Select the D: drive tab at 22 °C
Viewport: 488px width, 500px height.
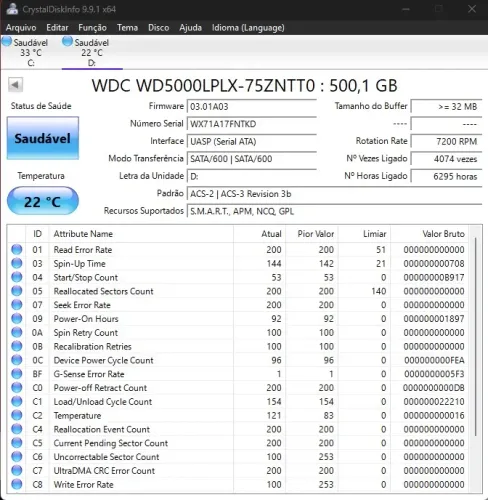point(92,52)
